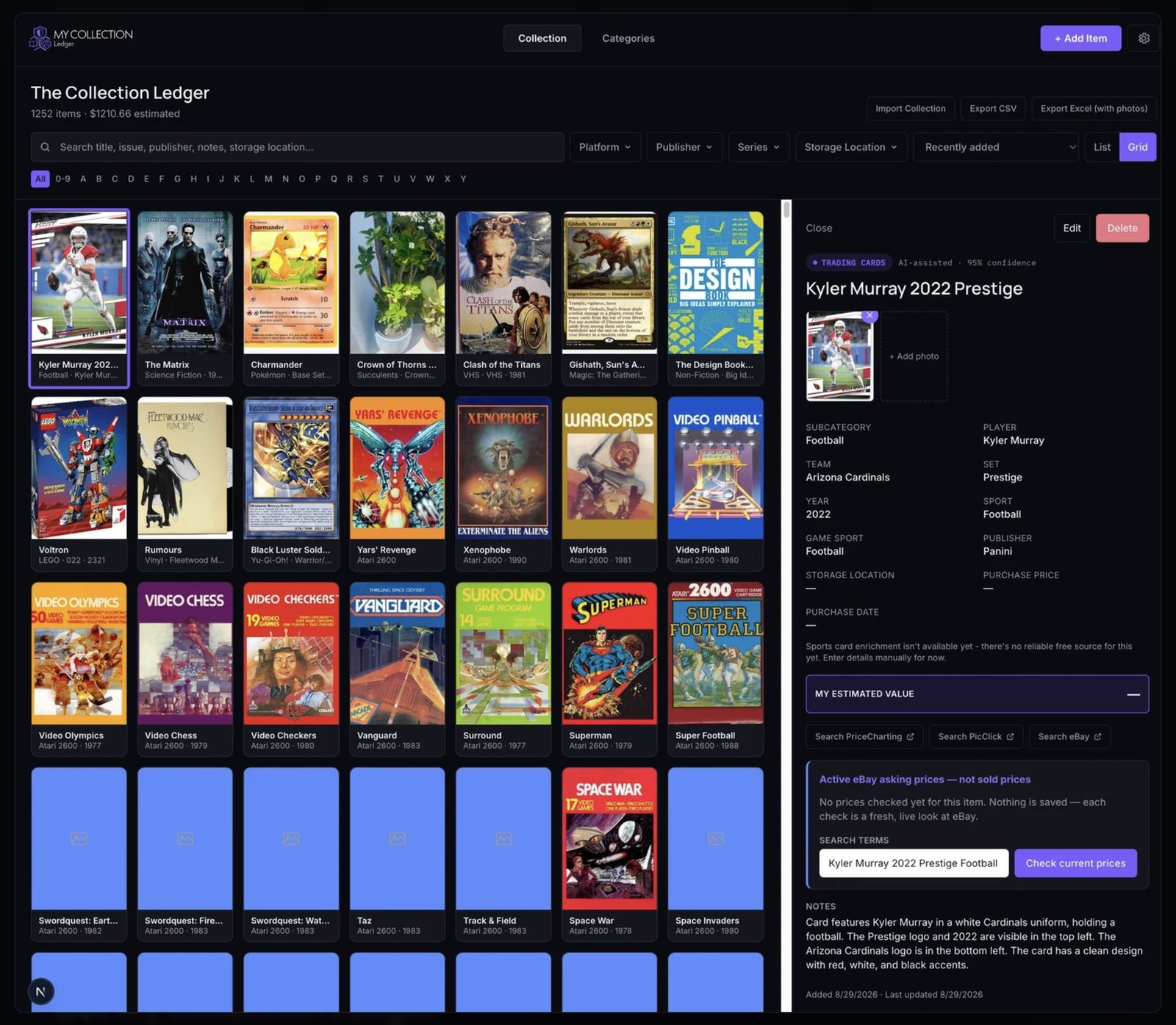Click the eBay search terms field

[913, 863]
